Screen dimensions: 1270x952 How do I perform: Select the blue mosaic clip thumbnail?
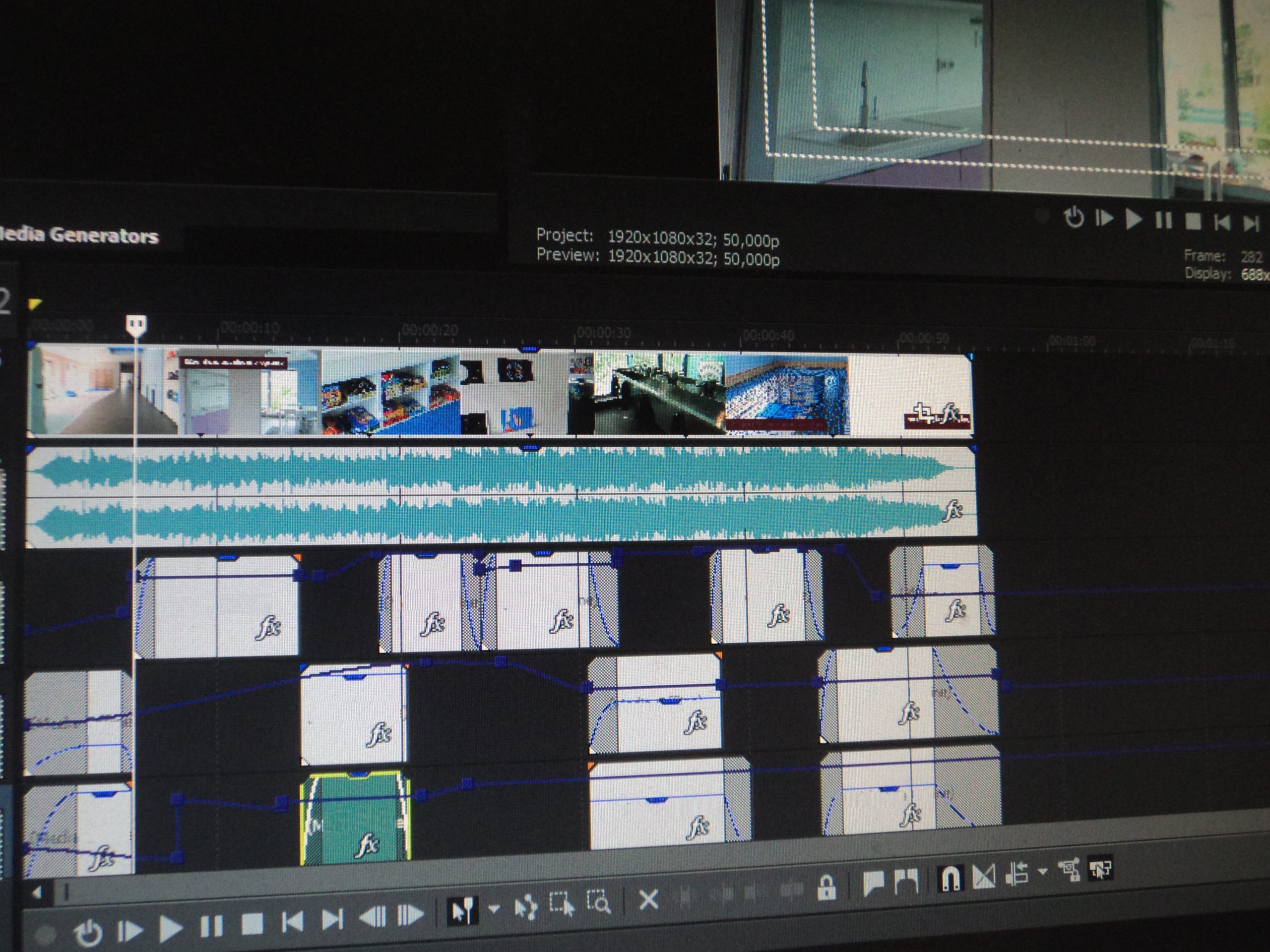pos(787,395)
